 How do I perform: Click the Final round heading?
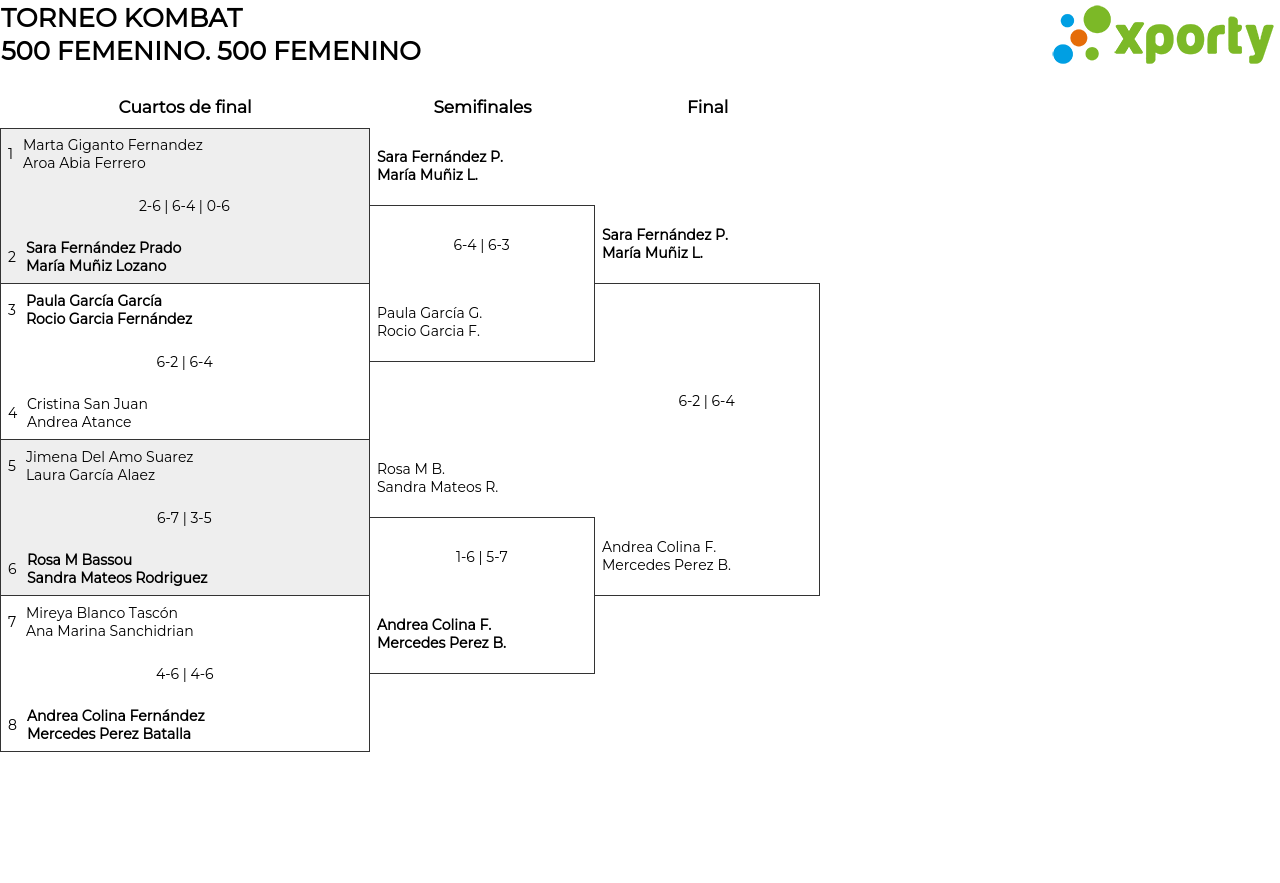point(707,107)
